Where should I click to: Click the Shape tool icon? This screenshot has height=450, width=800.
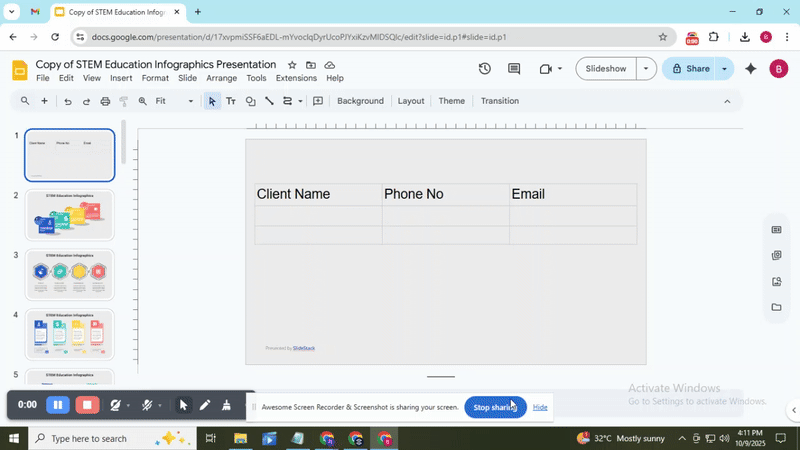[250, 101]
